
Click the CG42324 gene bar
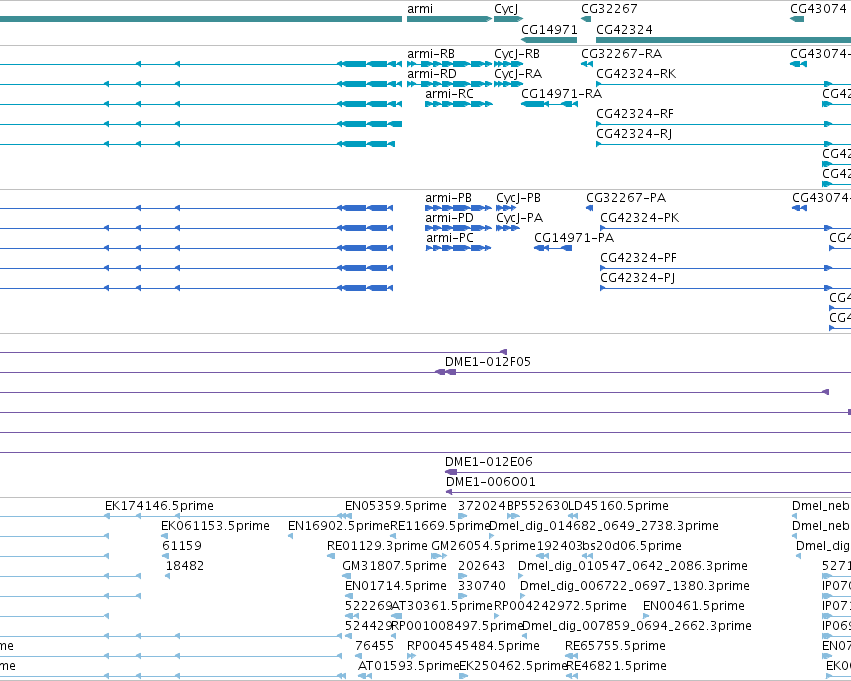click(723, 40)
